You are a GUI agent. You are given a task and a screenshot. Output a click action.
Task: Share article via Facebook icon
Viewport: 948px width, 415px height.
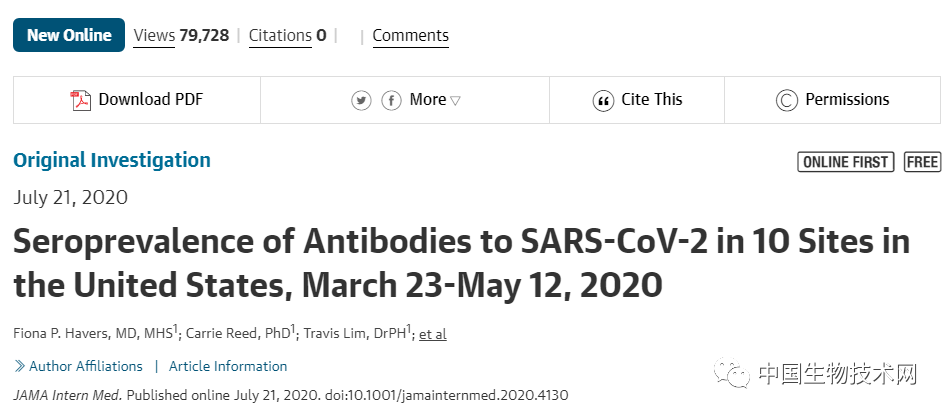pyautogui.click(x=391, y=100)
